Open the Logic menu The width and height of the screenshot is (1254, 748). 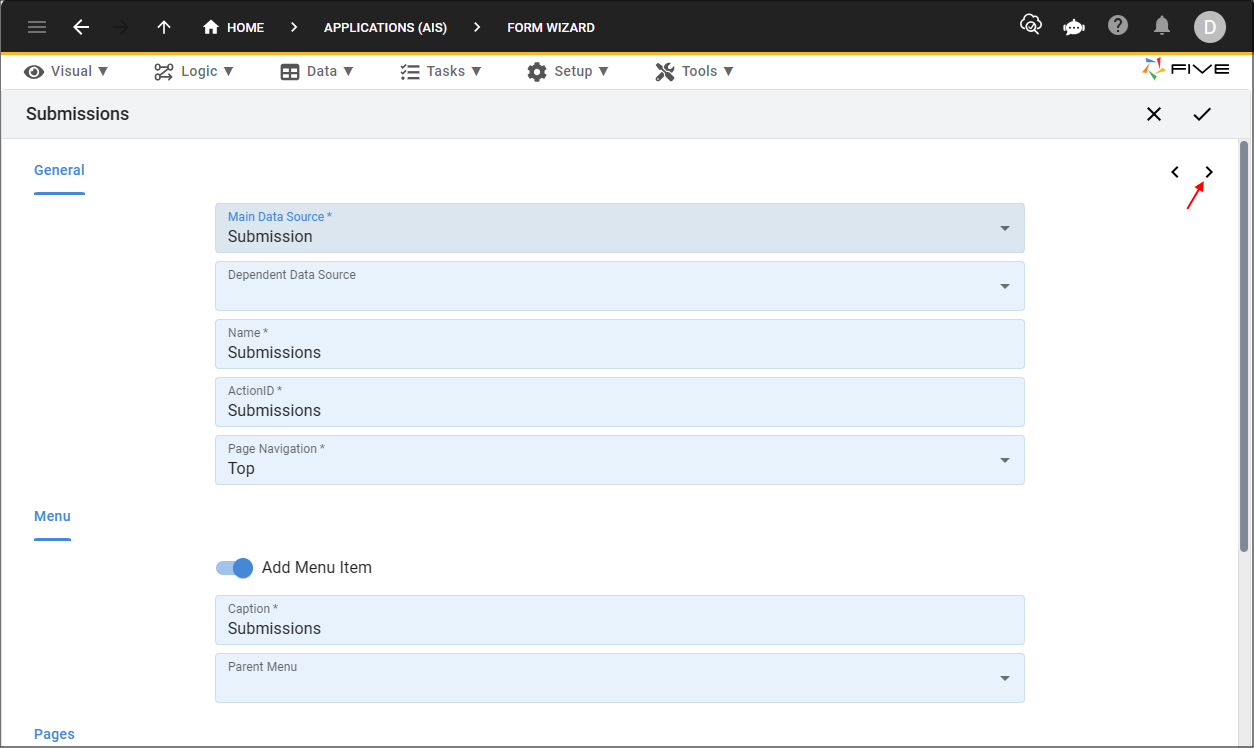[x=194, y=71]
